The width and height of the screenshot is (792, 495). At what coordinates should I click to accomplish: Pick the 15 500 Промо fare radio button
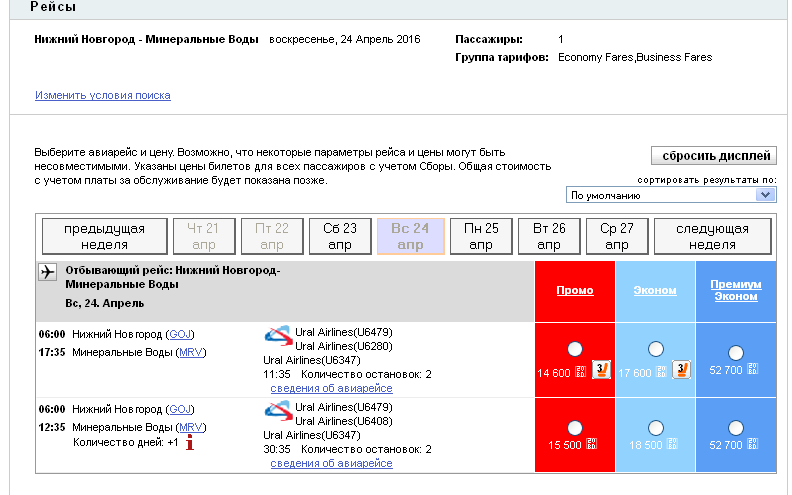coord(574,425)
